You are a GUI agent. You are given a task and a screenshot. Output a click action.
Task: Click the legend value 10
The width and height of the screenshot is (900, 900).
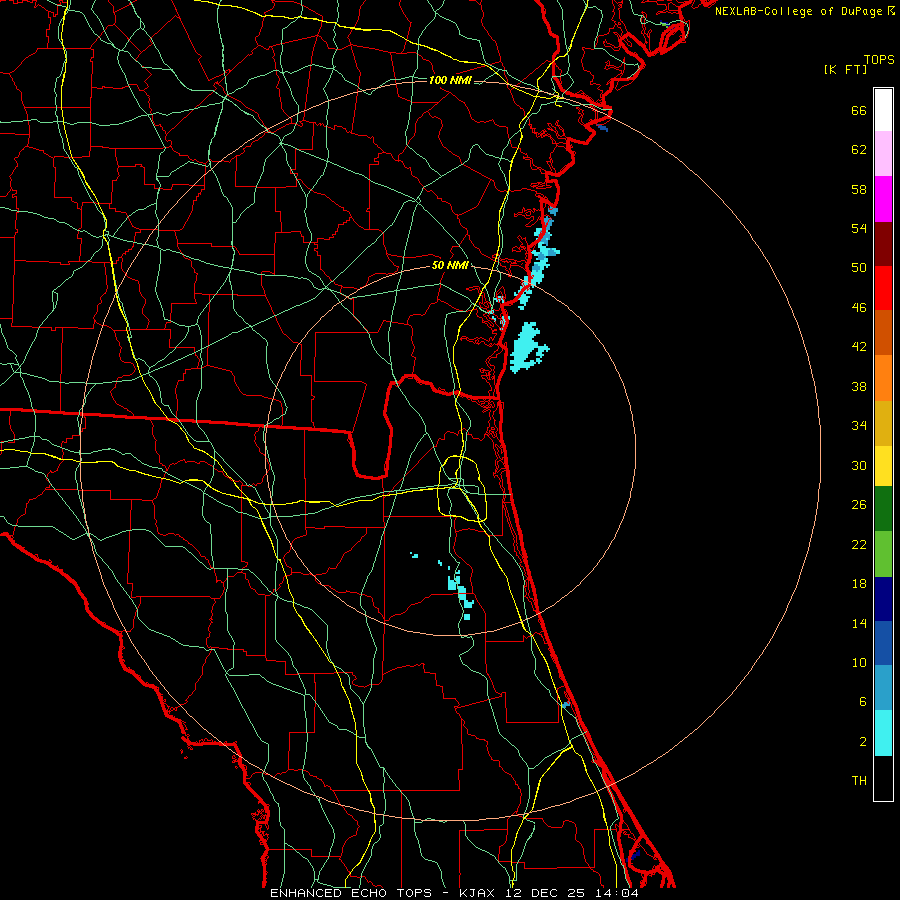coord(859,663)
